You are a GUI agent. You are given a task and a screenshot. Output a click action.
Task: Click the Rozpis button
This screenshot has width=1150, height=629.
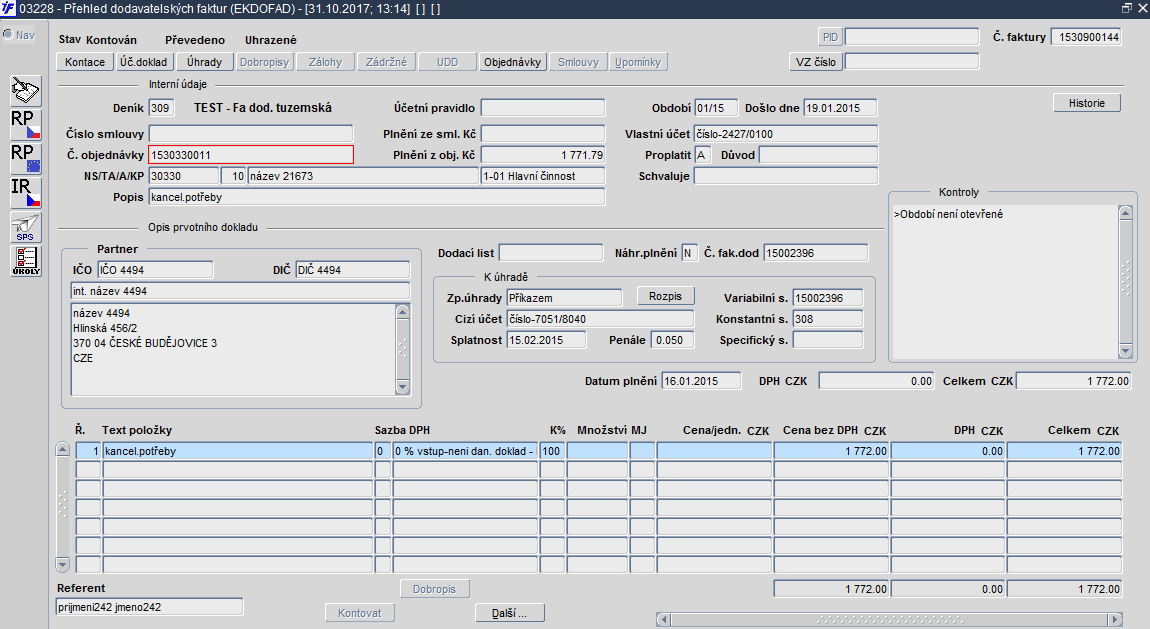click(665, 296)
